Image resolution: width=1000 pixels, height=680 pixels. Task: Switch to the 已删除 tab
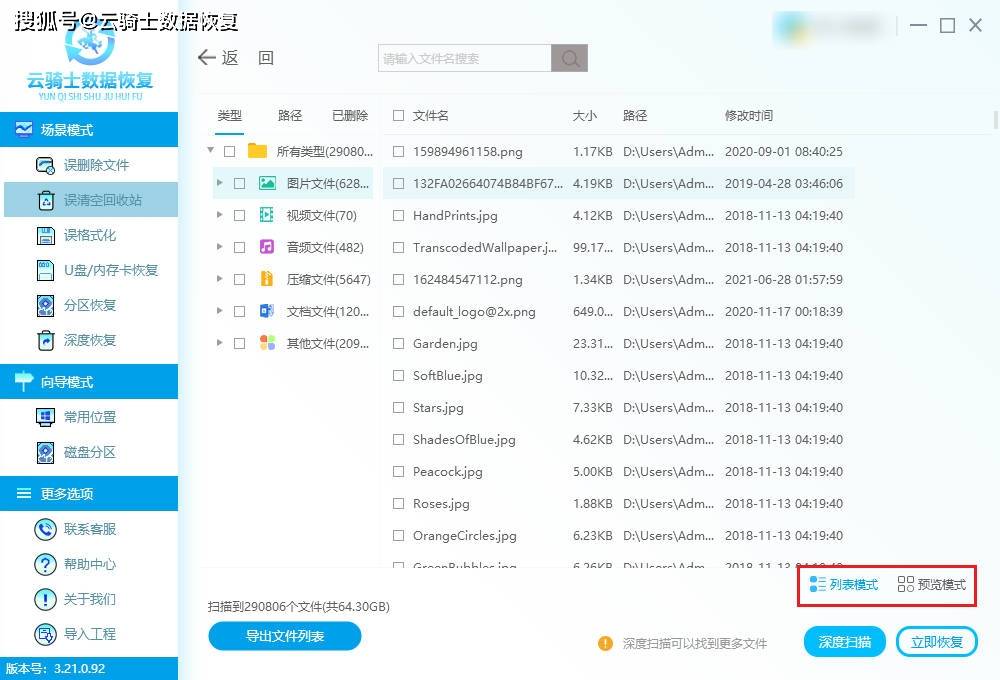click(350, 115)
